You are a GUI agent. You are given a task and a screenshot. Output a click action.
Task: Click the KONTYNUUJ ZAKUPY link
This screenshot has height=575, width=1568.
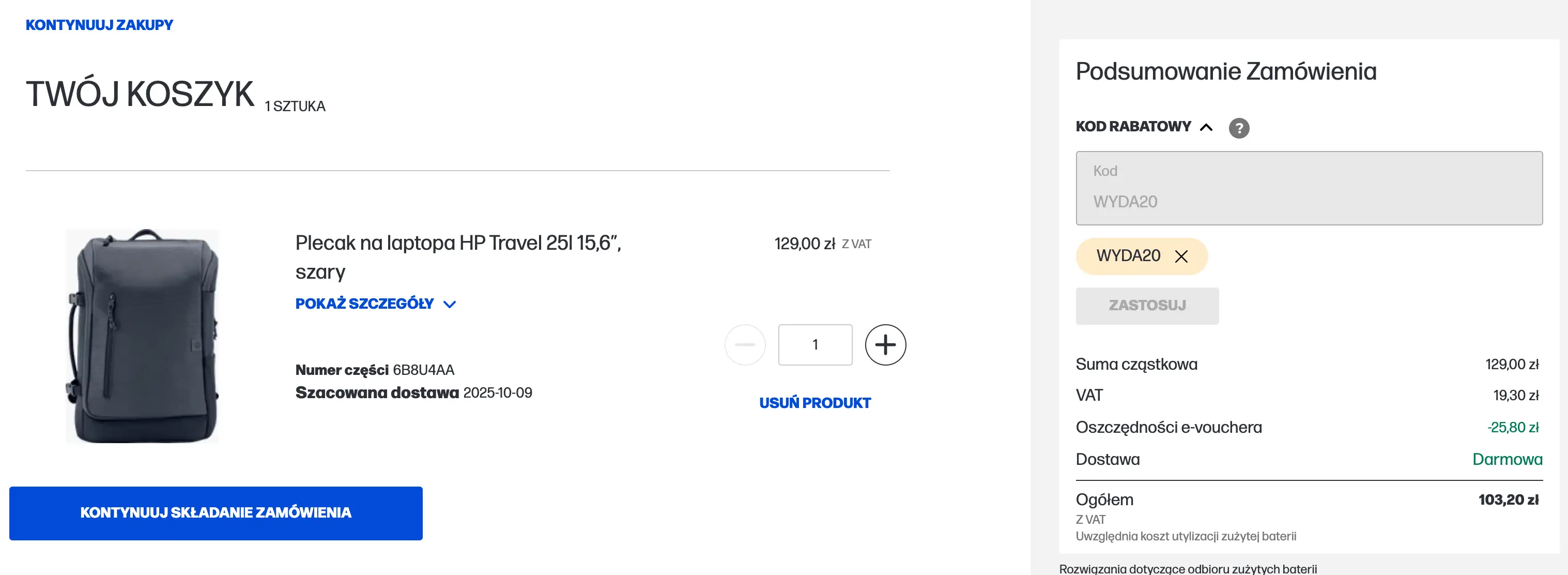[x=99, y=25]
